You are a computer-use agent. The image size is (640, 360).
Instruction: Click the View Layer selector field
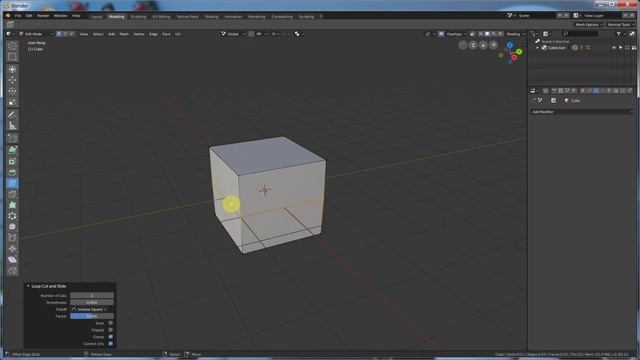point(602,16)
